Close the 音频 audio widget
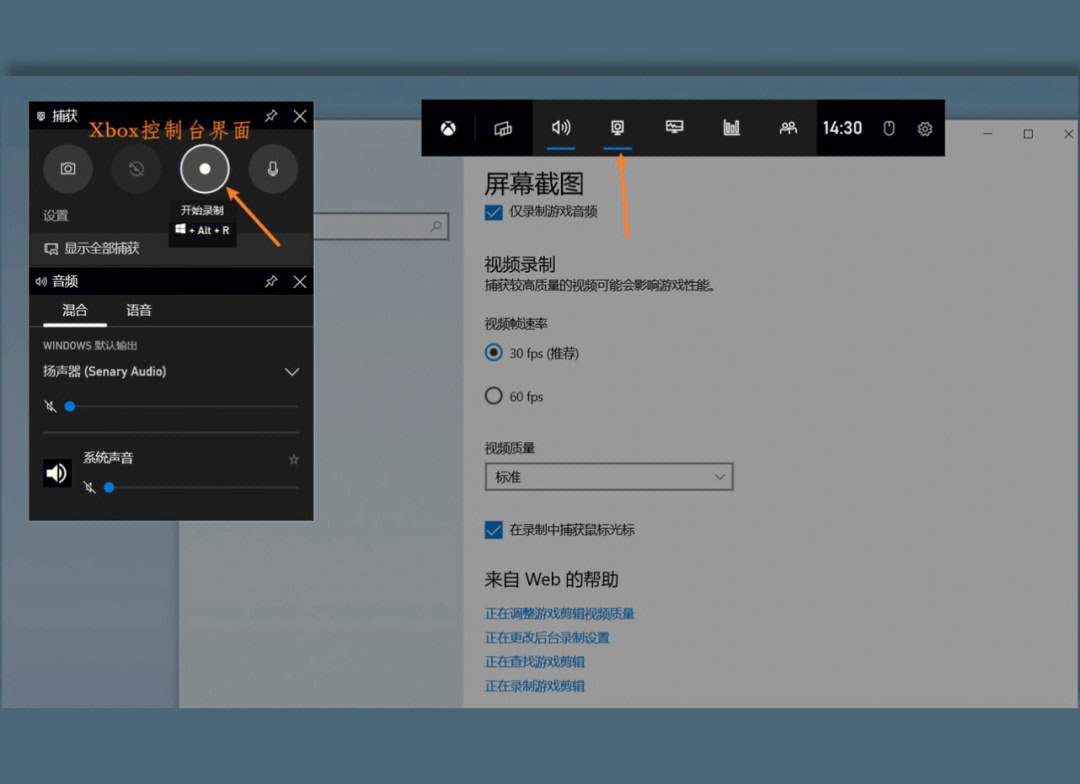The image size is (1080, 784). click(300, 281)
